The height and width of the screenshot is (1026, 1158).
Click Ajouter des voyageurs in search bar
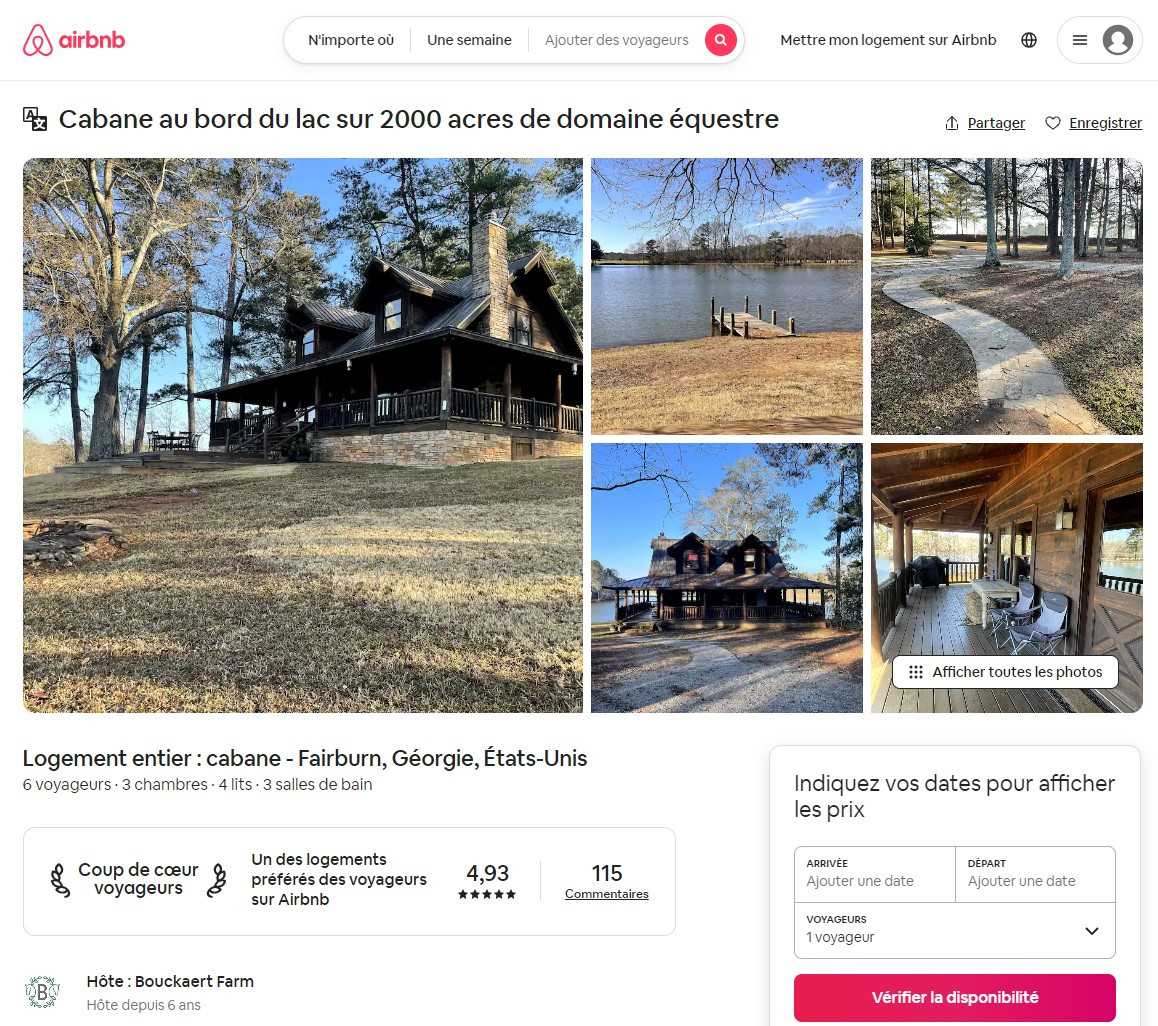[617, 40]
